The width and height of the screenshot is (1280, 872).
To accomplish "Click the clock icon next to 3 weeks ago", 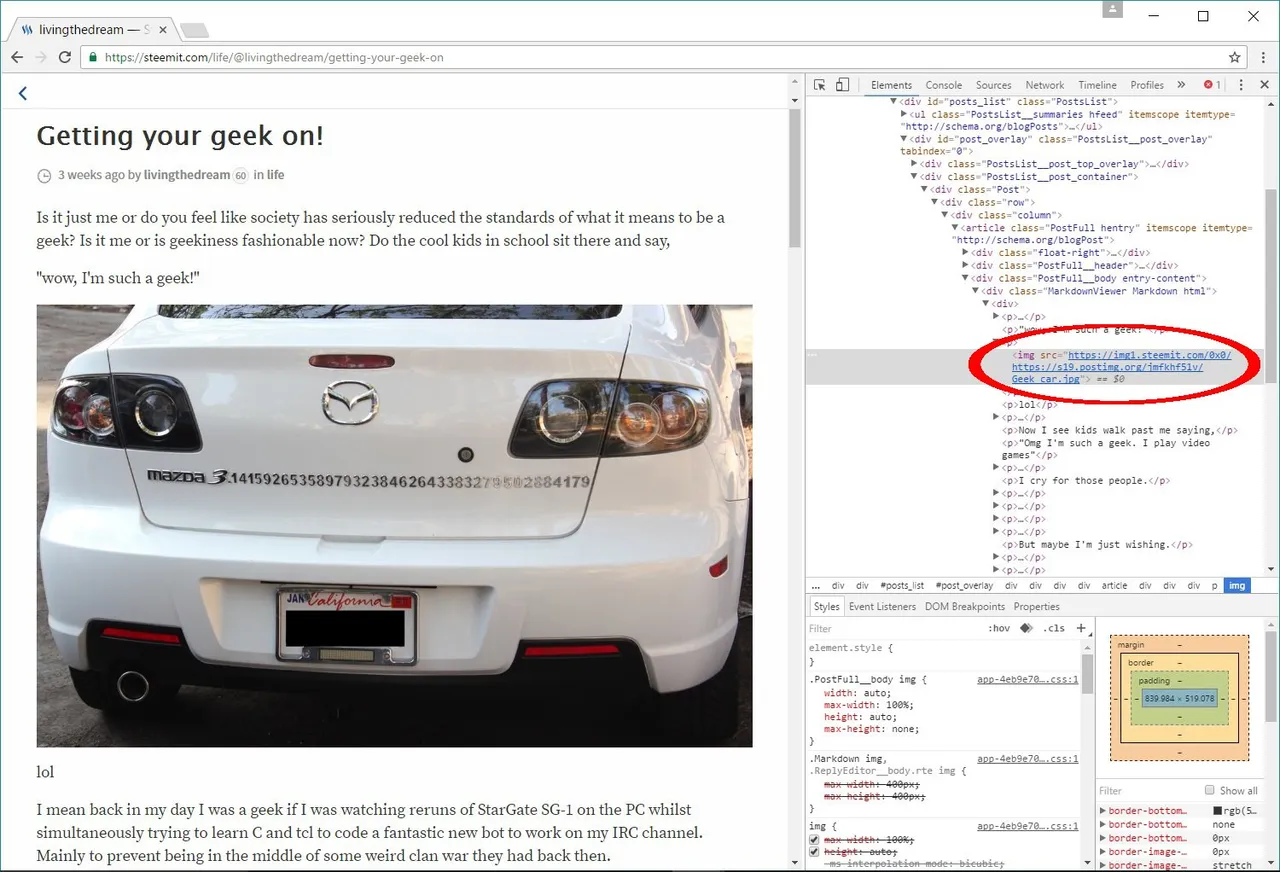I will pyautogui.click(x=44, y=176).
